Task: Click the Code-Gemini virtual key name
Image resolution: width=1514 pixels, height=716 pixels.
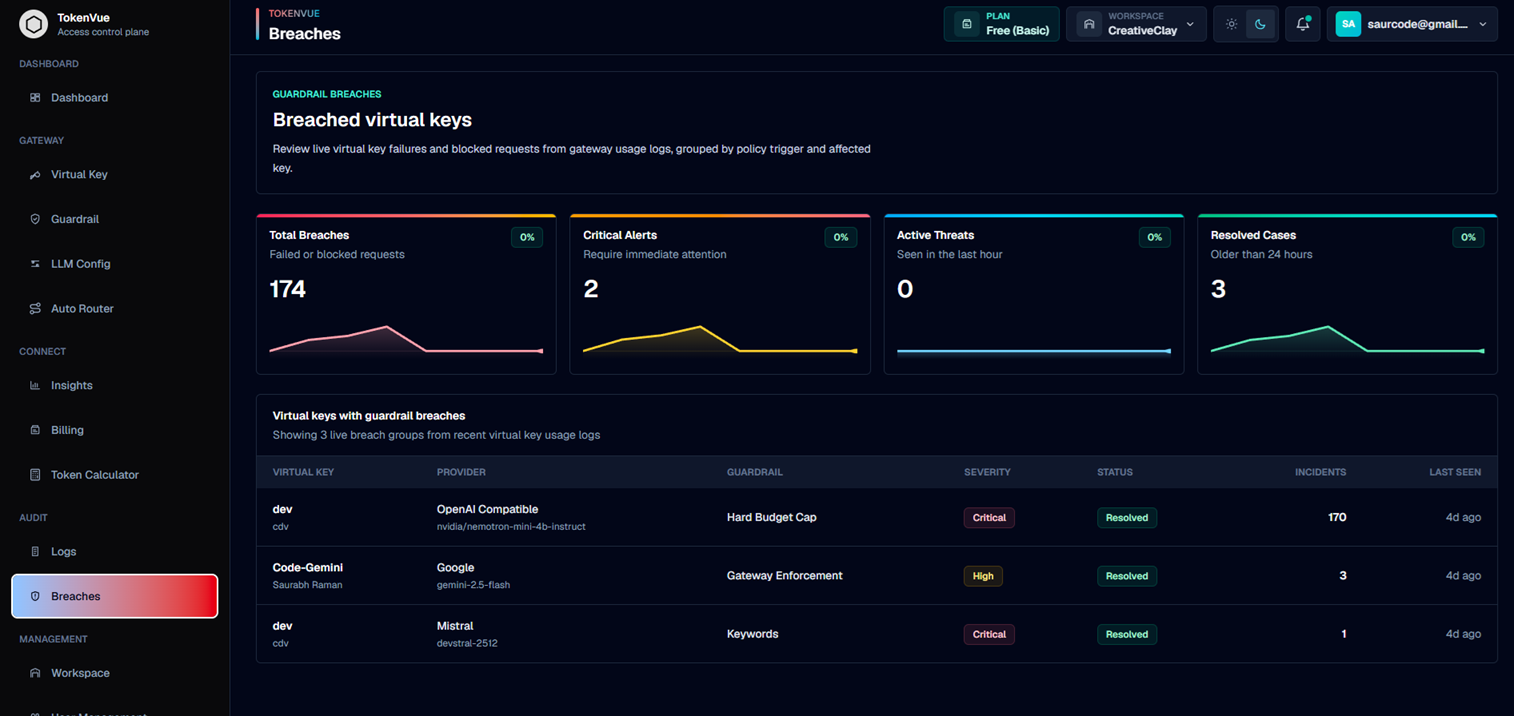Action: 308,568
